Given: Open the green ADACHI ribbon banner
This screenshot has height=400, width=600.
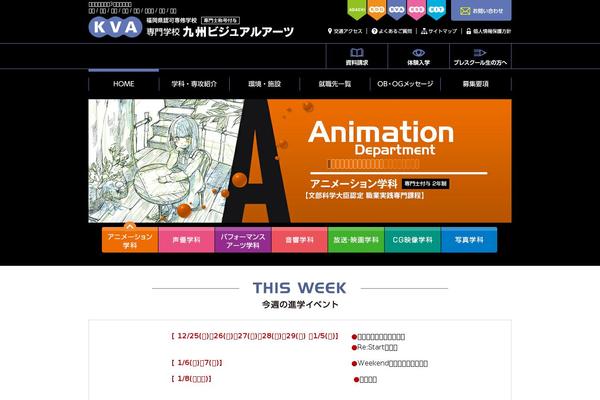Looking at the screenshot, I should point(357,9).
